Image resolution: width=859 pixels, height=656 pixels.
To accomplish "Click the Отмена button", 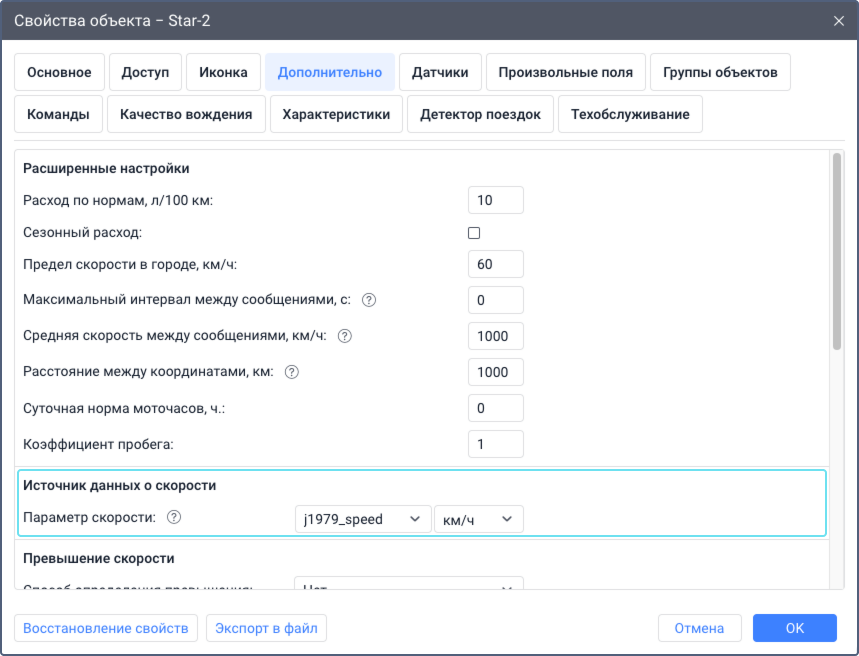I will pos(699,628).
